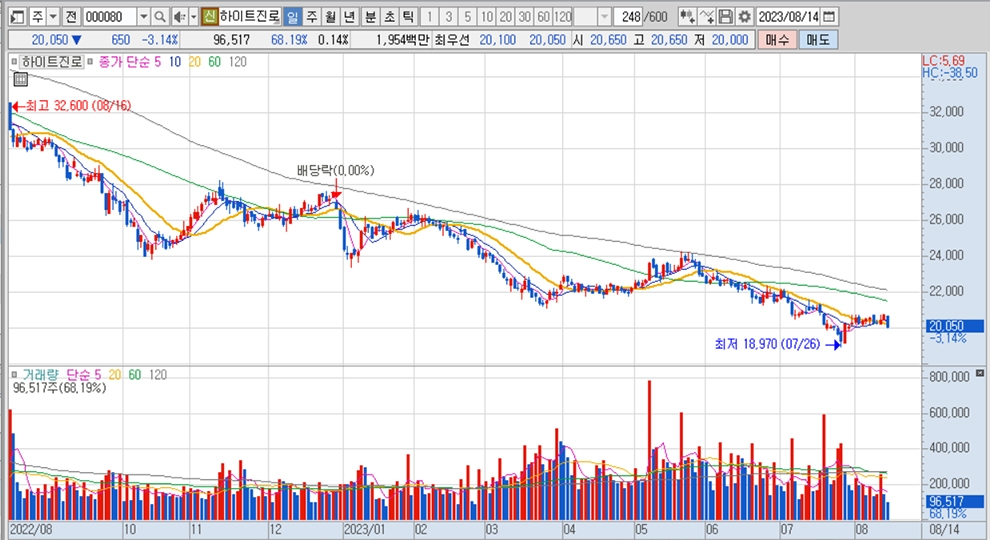Click the window layout icon top-left
This screenshot has height=540, width=990.
[16, 17]
